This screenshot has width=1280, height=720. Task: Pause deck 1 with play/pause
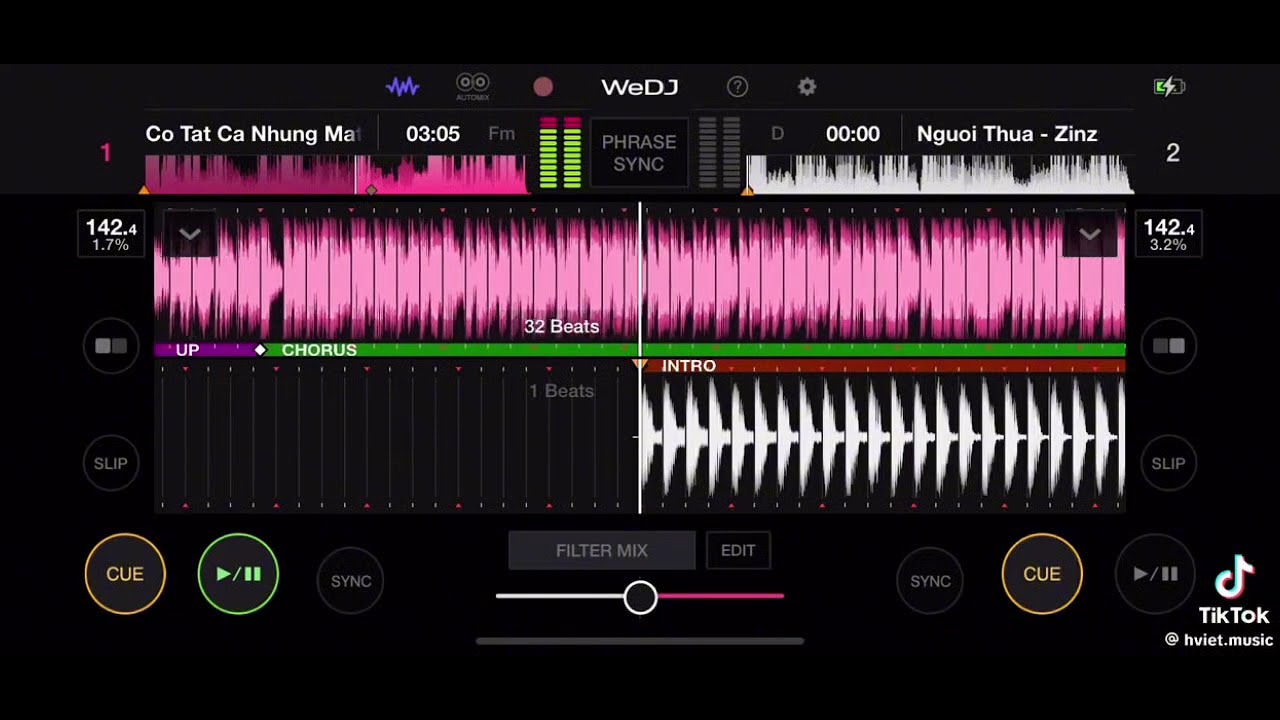pos(238,574)
